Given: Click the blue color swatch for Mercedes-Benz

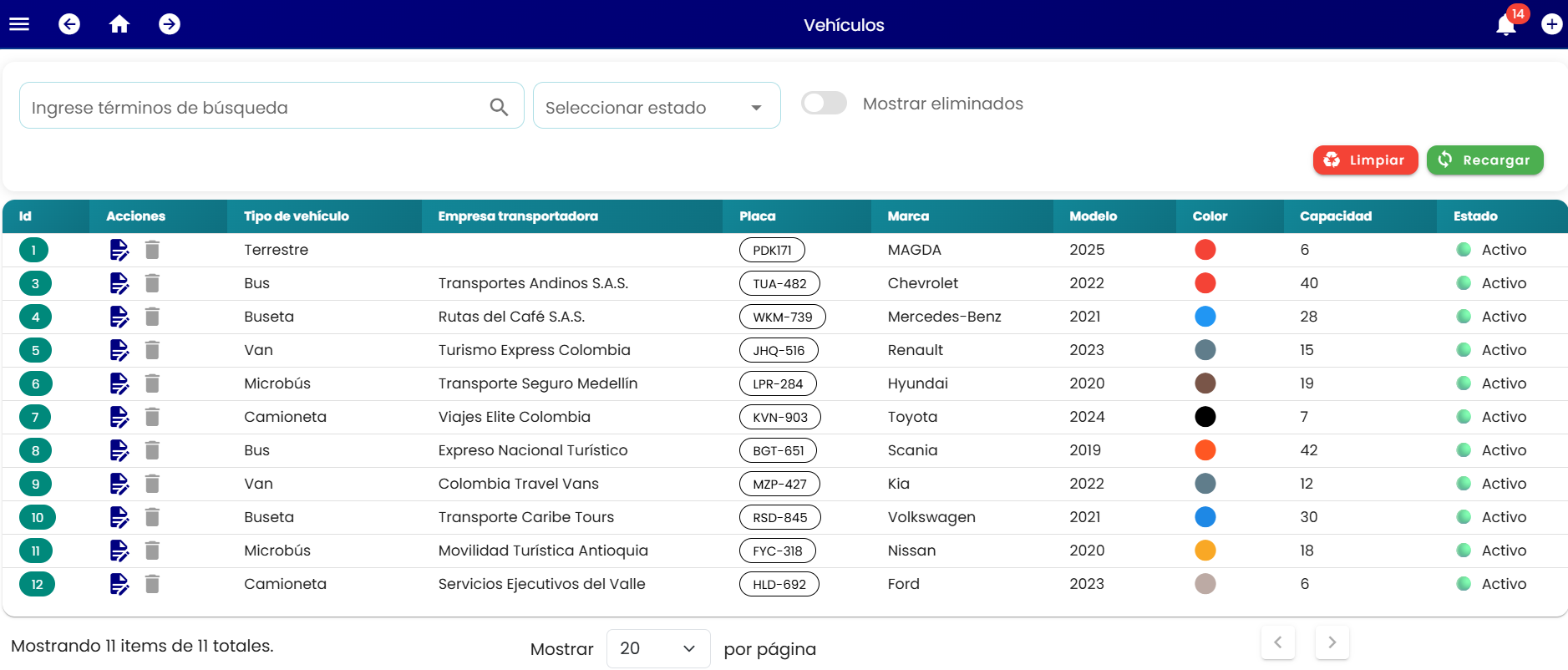Looking at the screenshot, I should point(1205,317).
